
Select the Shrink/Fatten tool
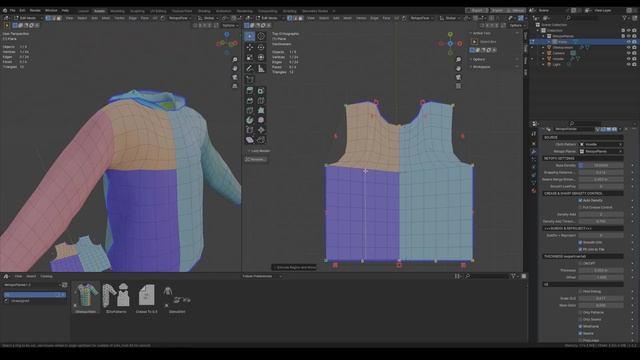(x=261, y=130)
